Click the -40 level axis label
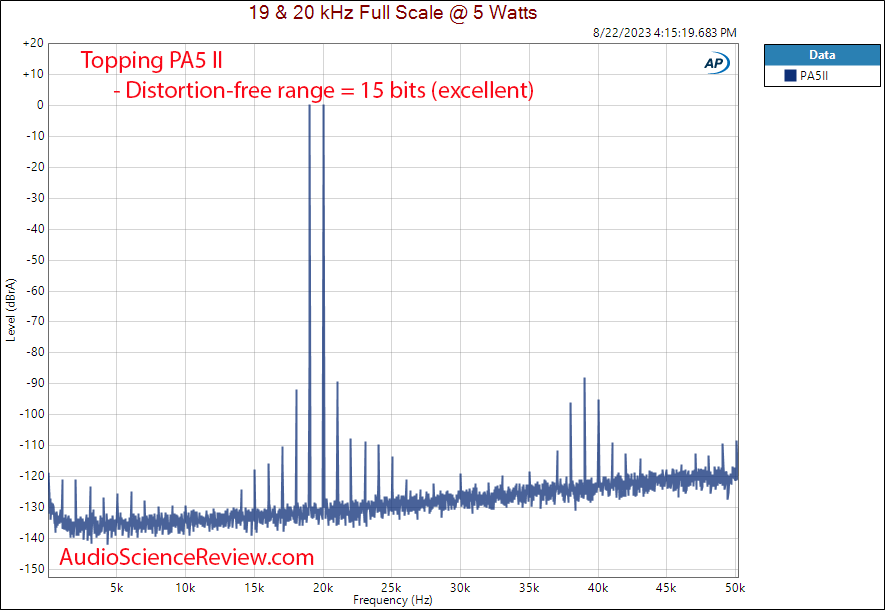This screenshot has width=885, height=610. click(x=35, y=229)
